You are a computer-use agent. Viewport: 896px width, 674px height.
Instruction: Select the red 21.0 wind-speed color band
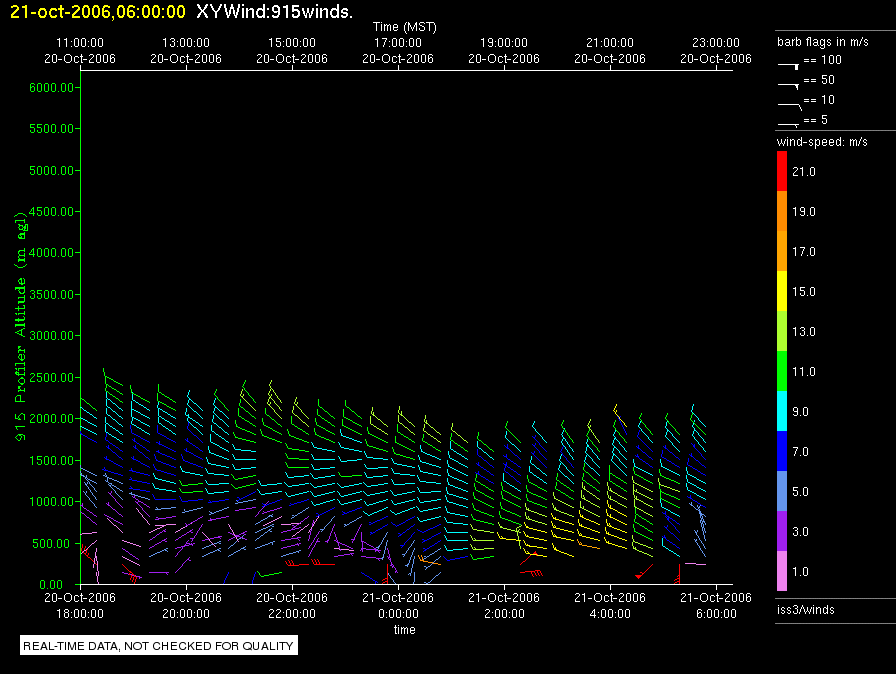pos(783,172)
